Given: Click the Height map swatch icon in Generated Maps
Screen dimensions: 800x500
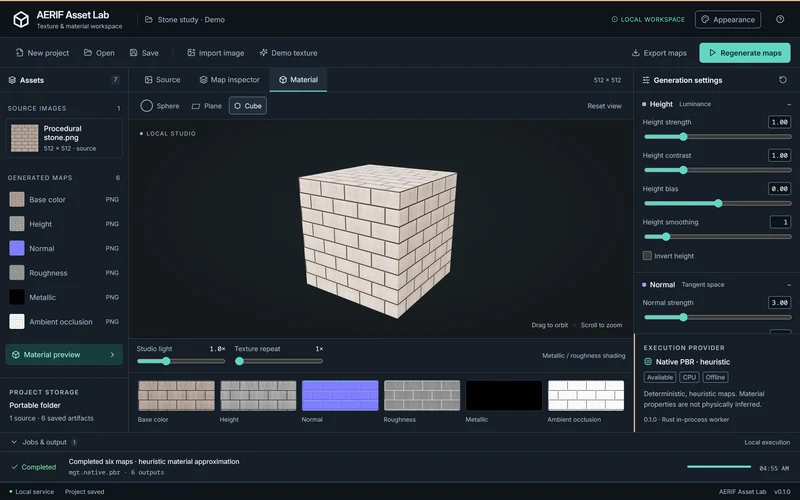Looking at the screenshot, I should tap(17, 224).
